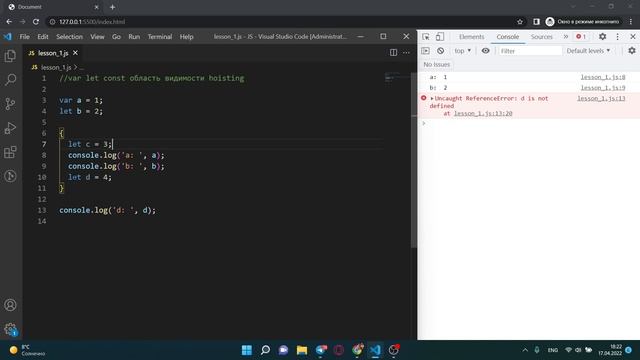Image resolution: width=640 pixels, height=360 pixels.
Task: Open the lesson_1.js:8 source link
Action: 603,77
